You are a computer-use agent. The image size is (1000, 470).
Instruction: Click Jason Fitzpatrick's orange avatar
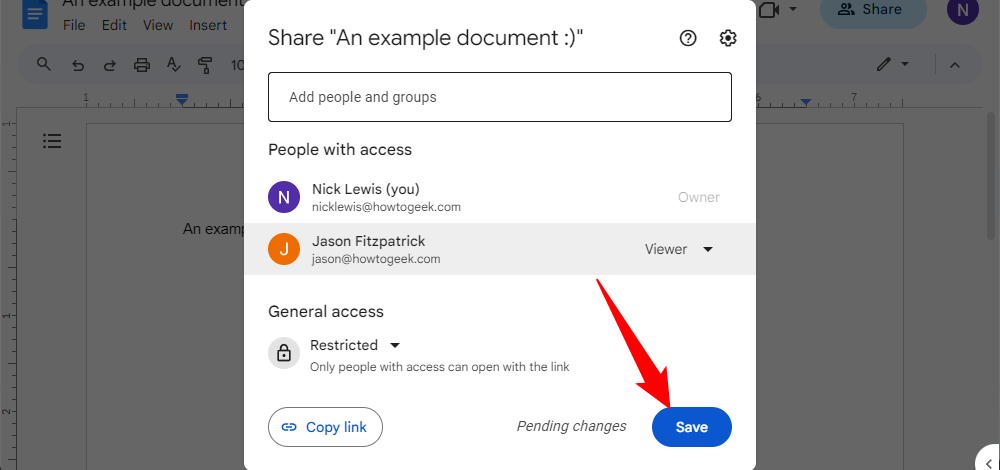tap(284, 249)
